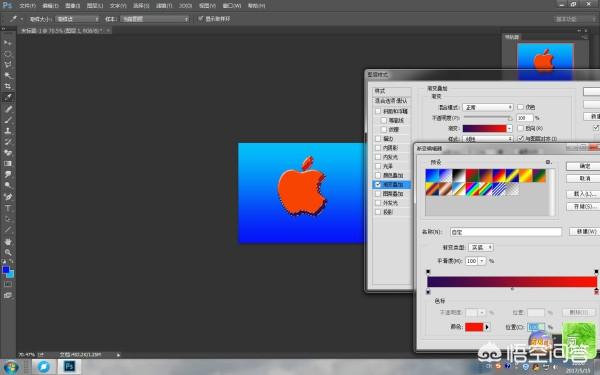Select the Magic Wand tool

tap(8, 75)
